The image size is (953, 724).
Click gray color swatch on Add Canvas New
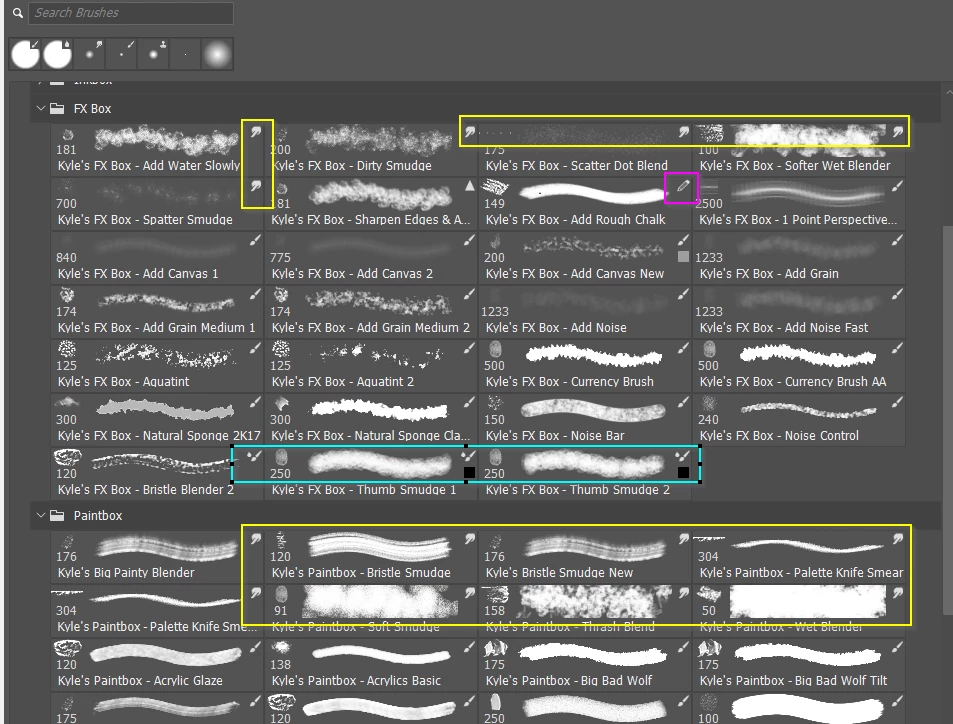(683, 257)
